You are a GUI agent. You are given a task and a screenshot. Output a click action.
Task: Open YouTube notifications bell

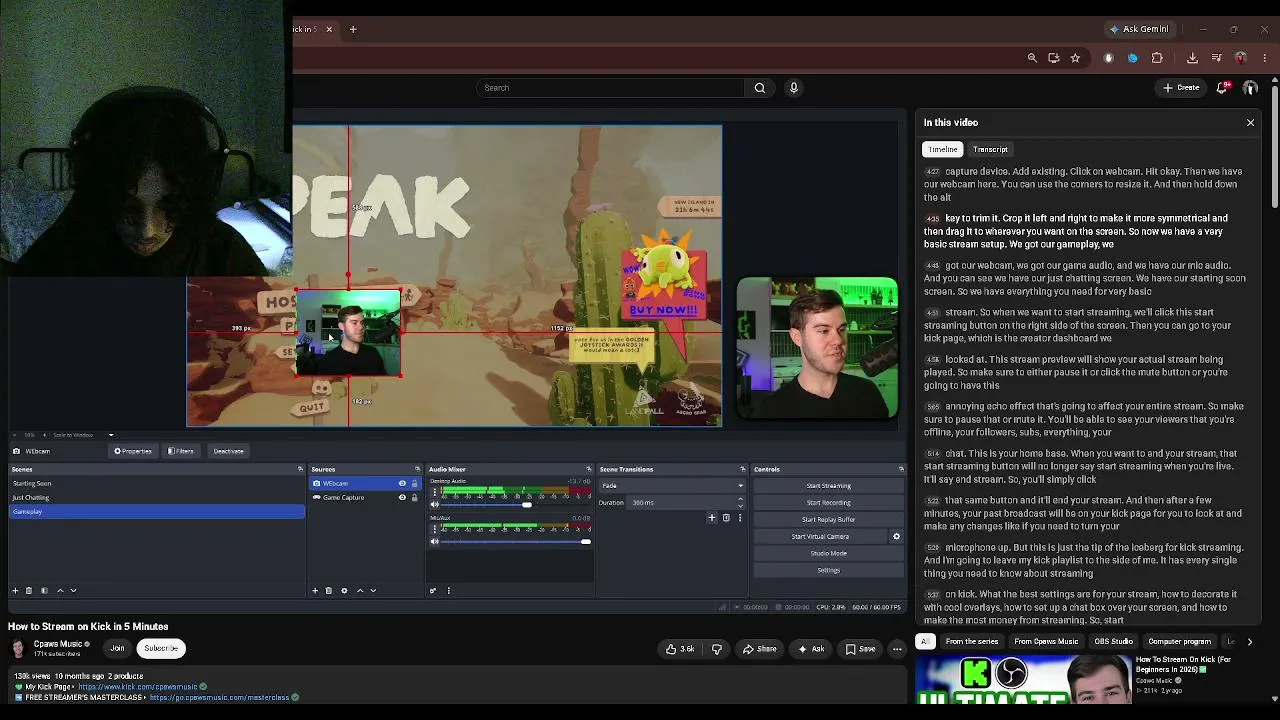(x=1222, y=88)
